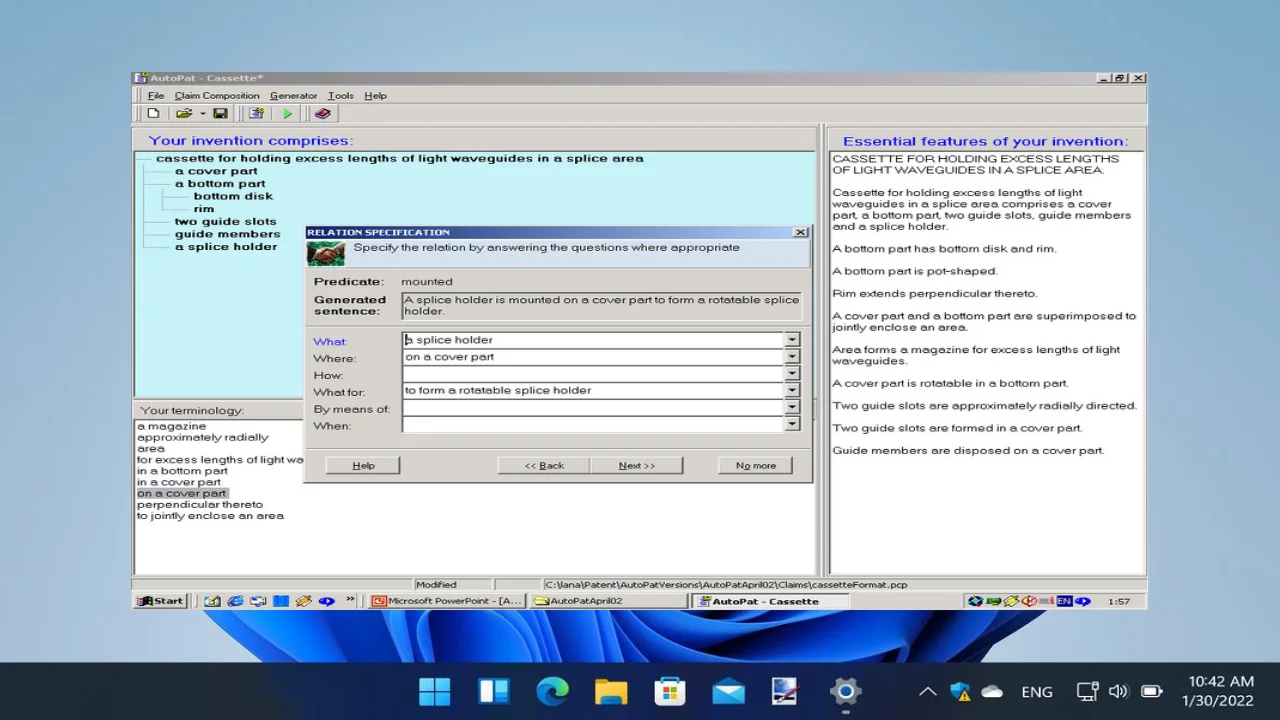Image resolution: width=1280 pixels, height=720 pixels.
Task: Click the No more button
Action: coord(756,465)
